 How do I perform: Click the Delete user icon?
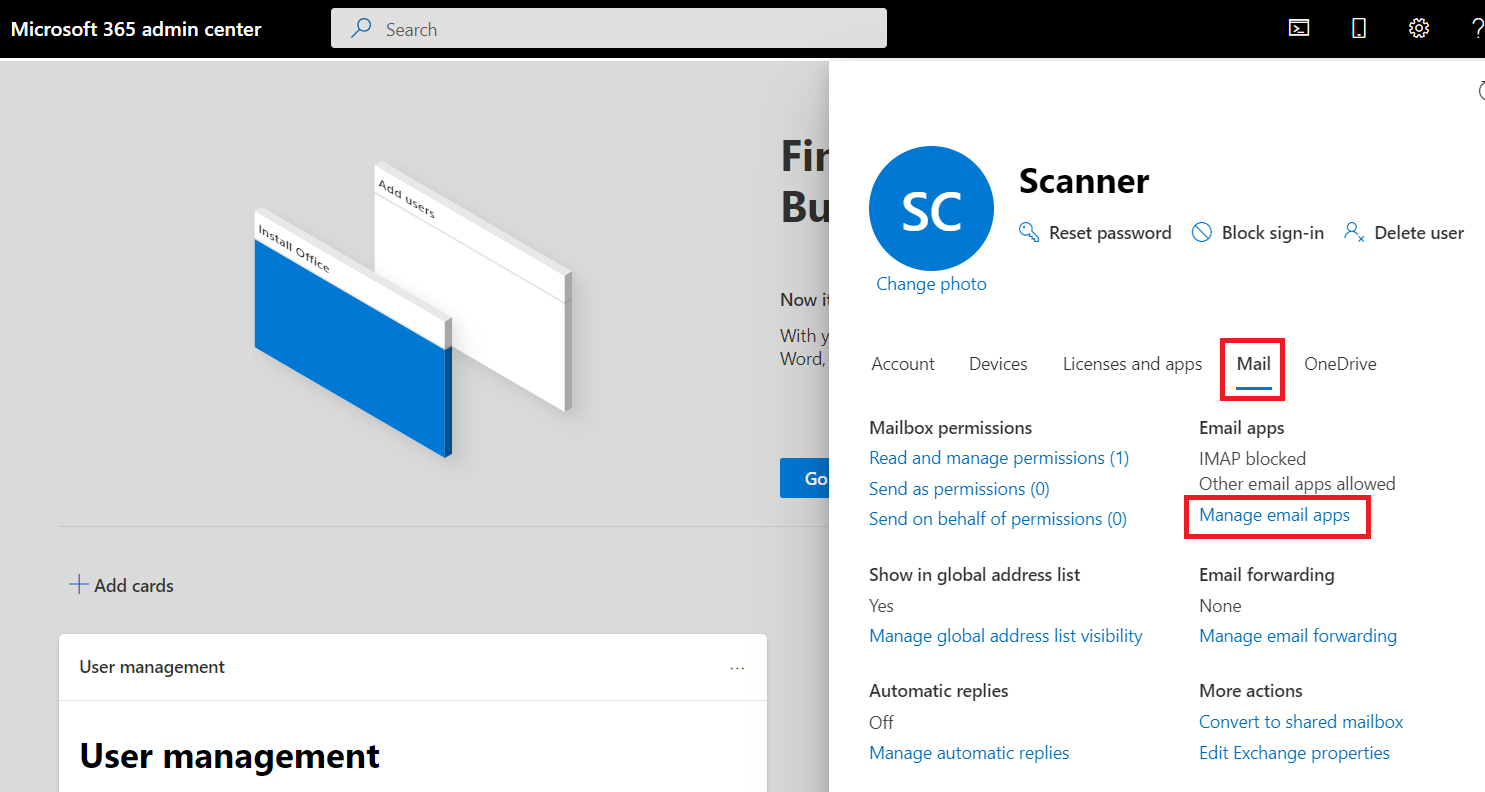point(1353,232)
